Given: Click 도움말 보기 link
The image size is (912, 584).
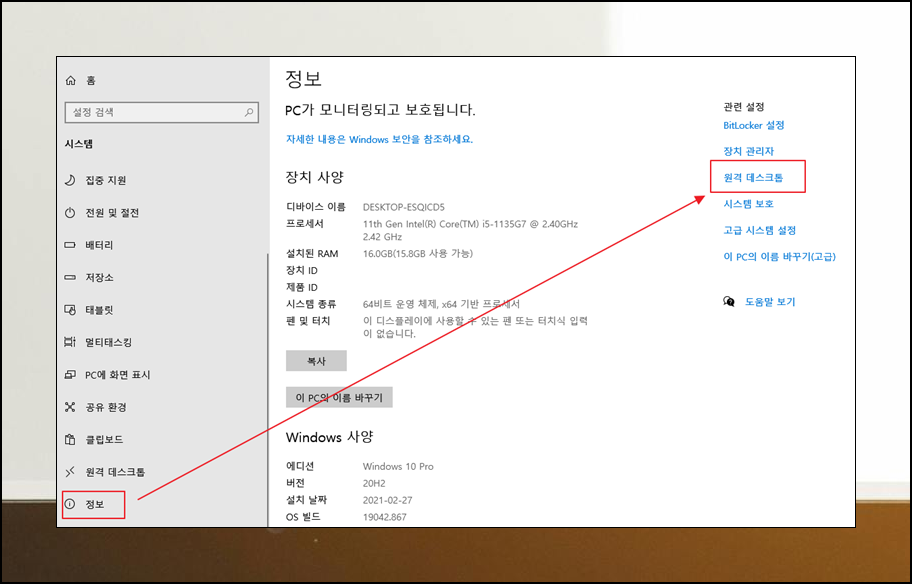Looking at the screenshot, I should click(770, 301).
